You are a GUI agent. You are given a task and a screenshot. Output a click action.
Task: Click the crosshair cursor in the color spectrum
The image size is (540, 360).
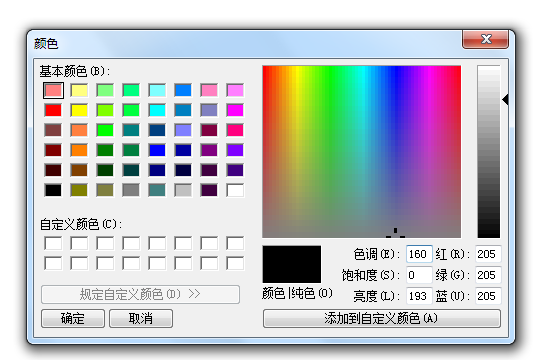point(395,233)
